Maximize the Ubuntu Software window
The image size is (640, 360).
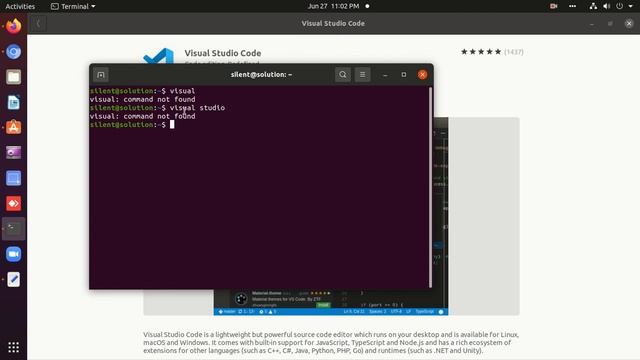[610, 24]
